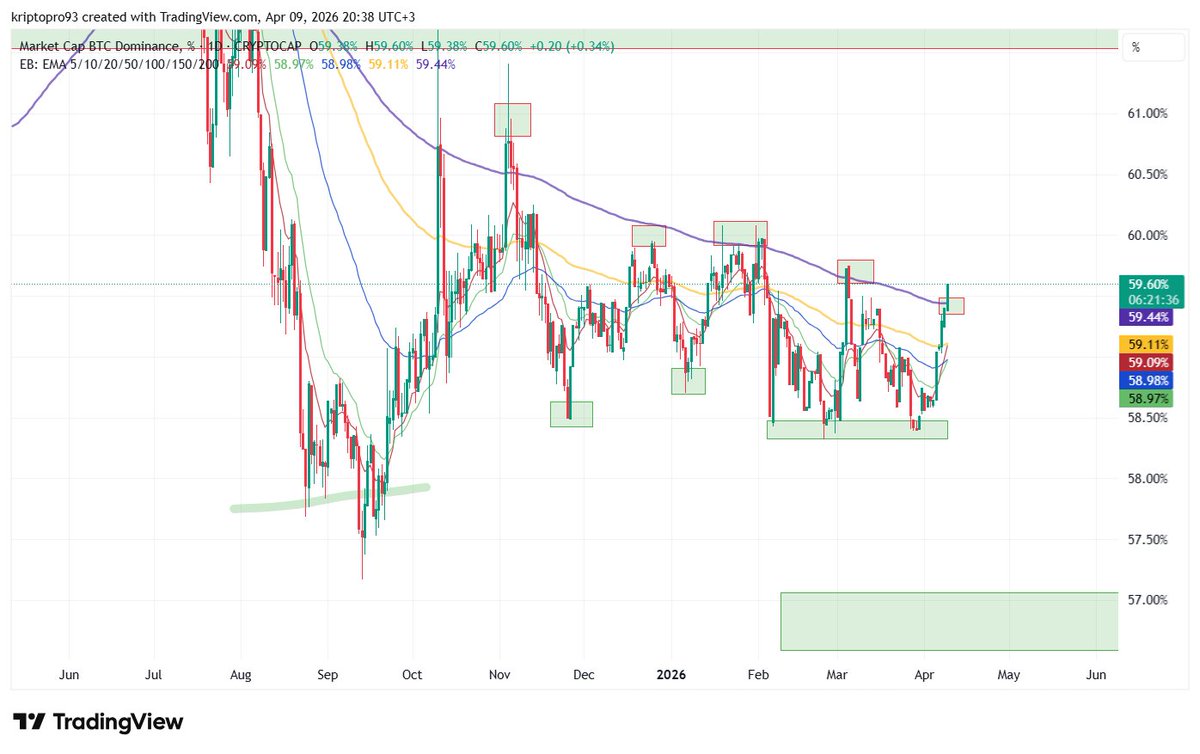Click the first Jun label on time axis
The image size is (1200, 754).
(70, 675)
